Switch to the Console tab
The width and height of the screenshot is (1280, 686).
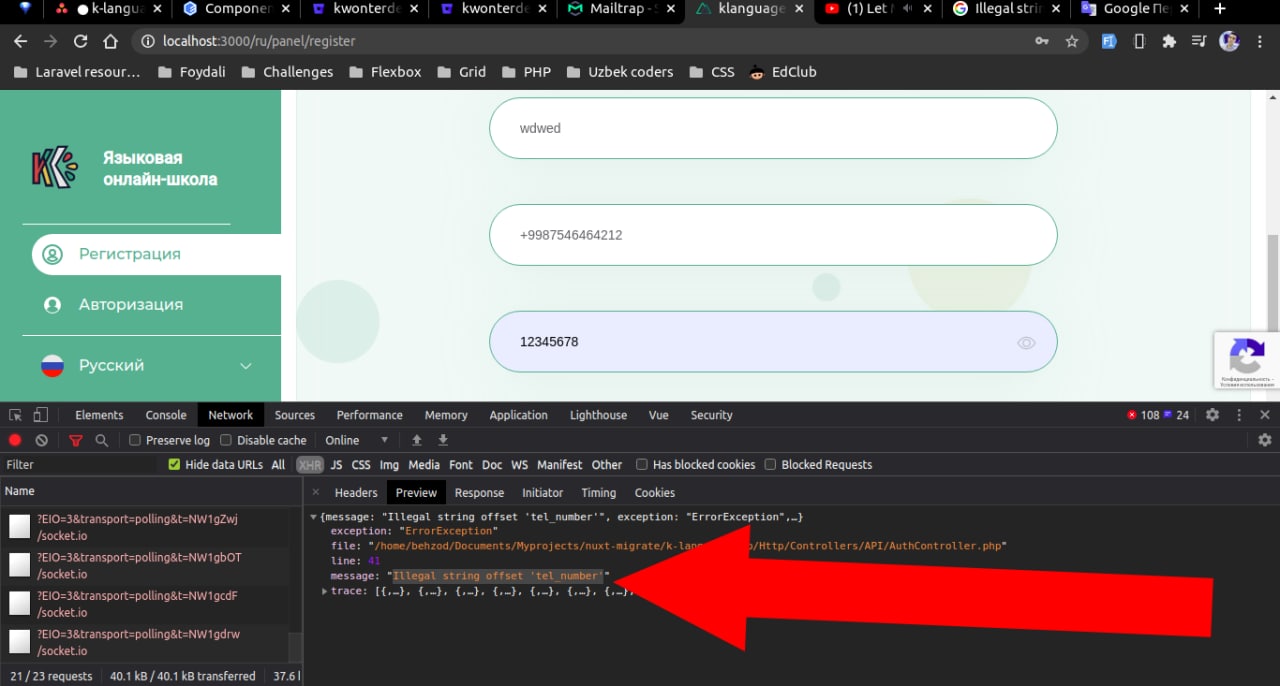[166, 415]
